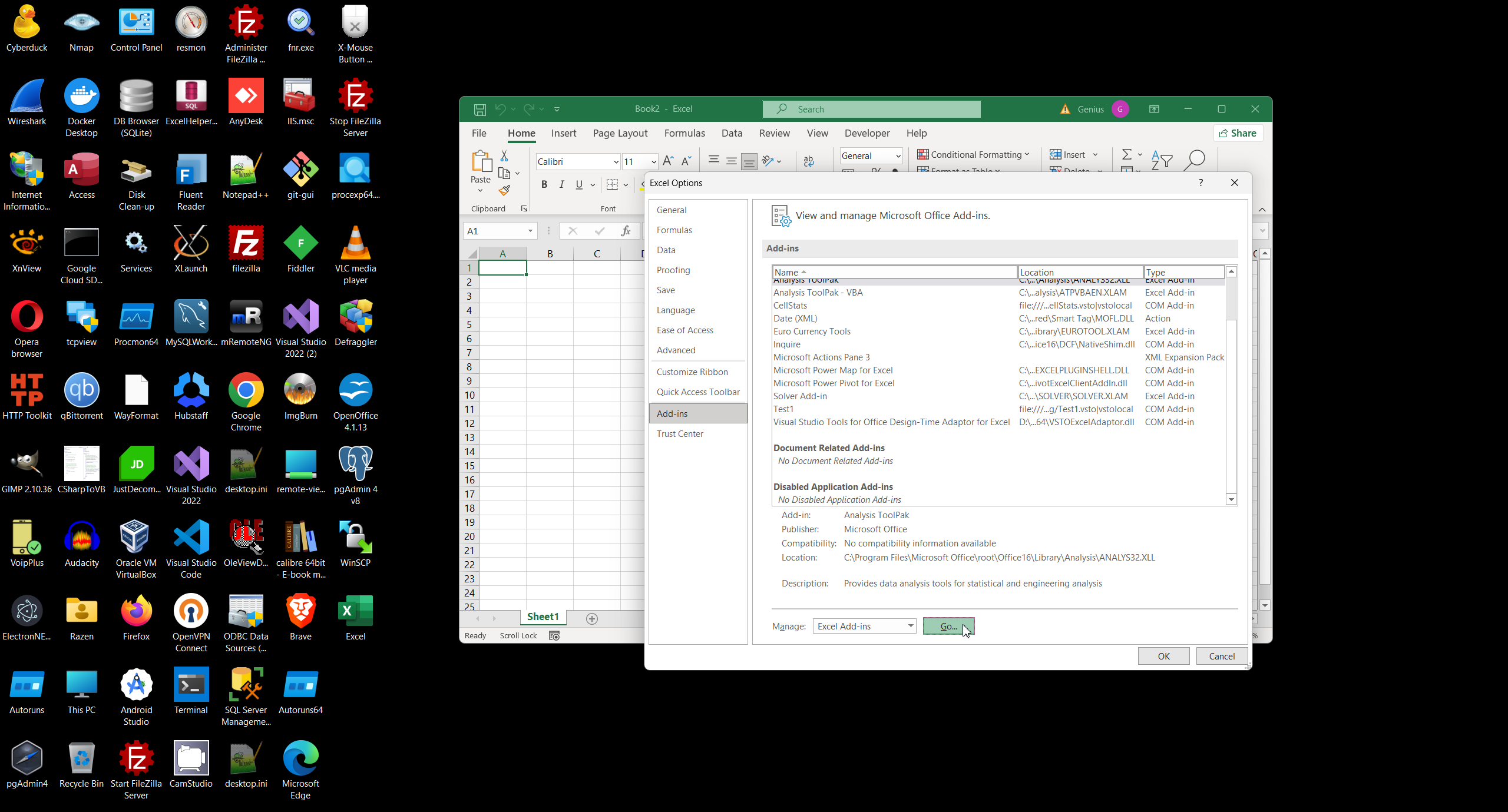This screenshot has height=812, width=1508.
Task: Open Excel Options help question mark
Action: click(x=1201, y=183)
